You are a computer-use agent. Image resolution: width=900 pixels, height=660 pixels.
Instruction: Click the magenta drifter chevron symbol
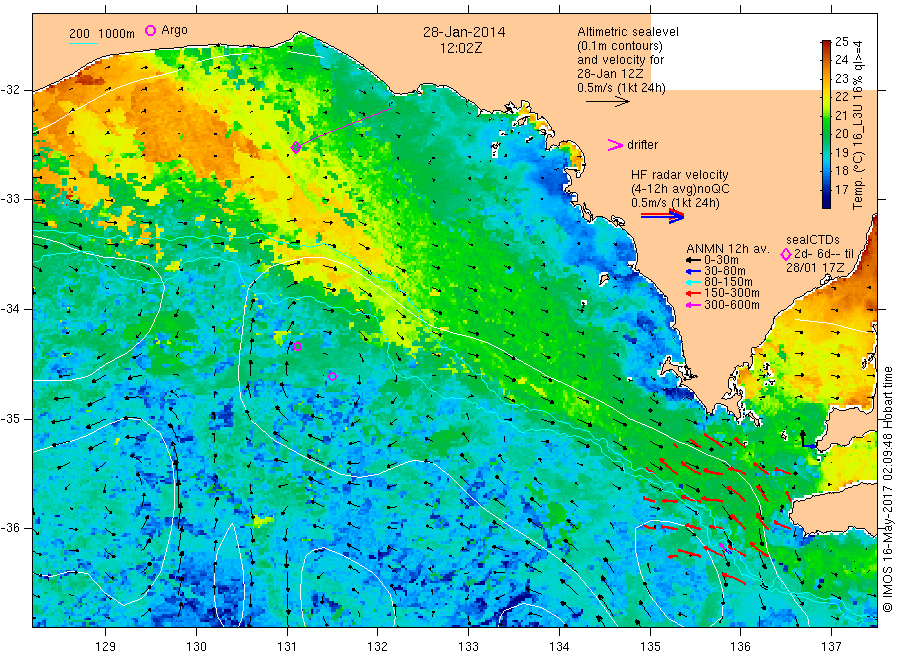pyautogui.click(x=615, y=145)
